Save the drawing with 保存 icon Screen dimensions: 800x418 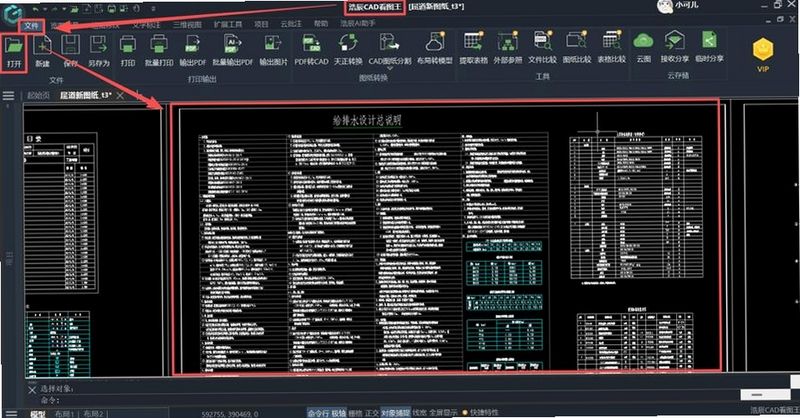pos(70,53)
